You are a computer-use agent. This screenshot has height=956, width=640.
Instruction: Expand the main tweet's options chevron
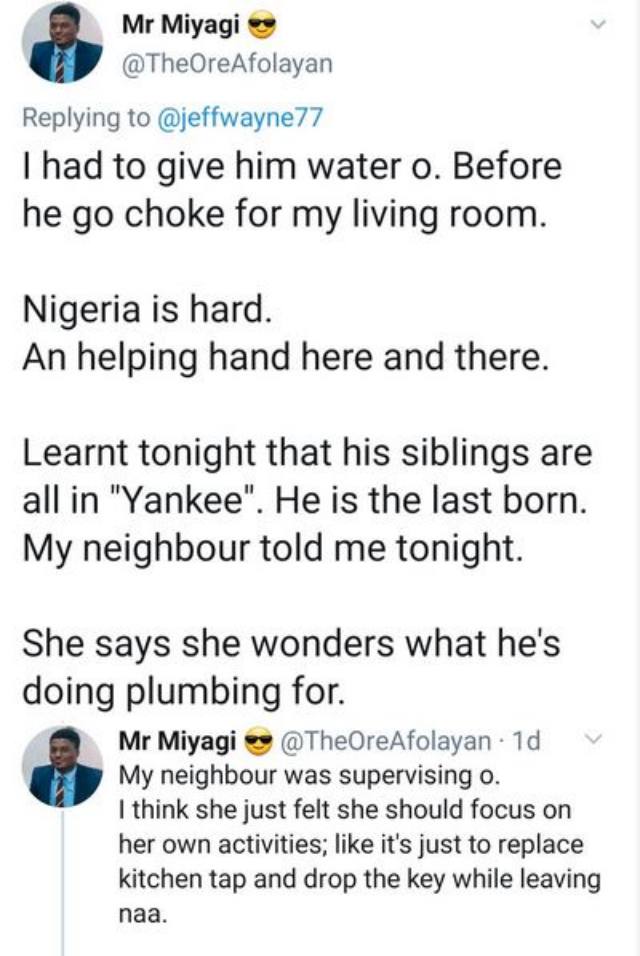pos(600,24)
